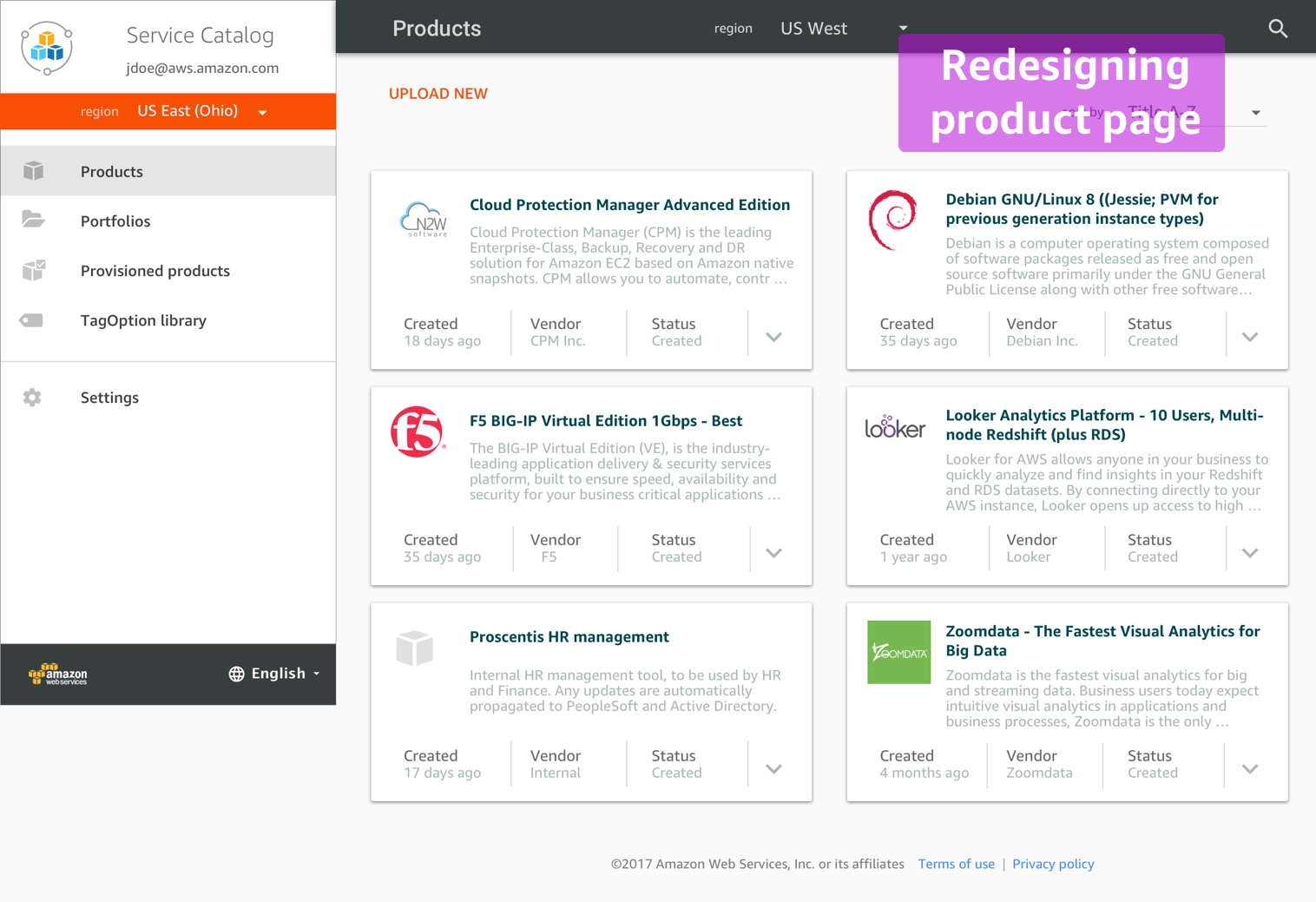The width and height of the screenshot is (1316, 902).
Task: Click the green Zoomdata logo
Action: 899,652
